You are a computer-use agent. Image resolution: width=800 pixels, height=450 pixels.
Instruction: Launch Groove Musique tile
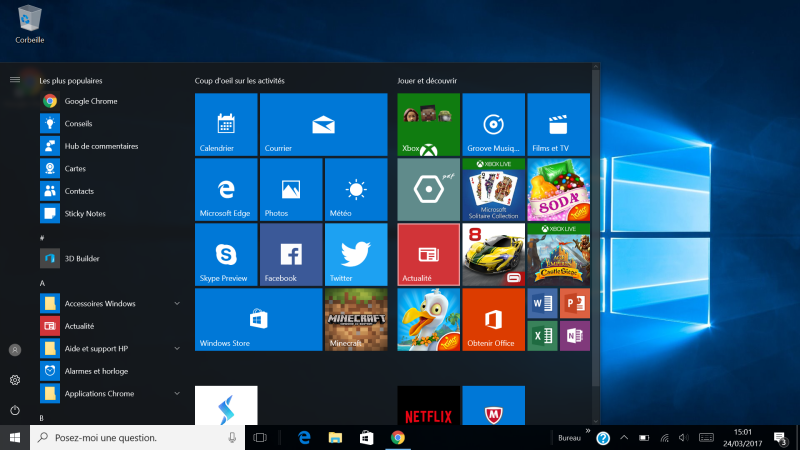(492, 125)
